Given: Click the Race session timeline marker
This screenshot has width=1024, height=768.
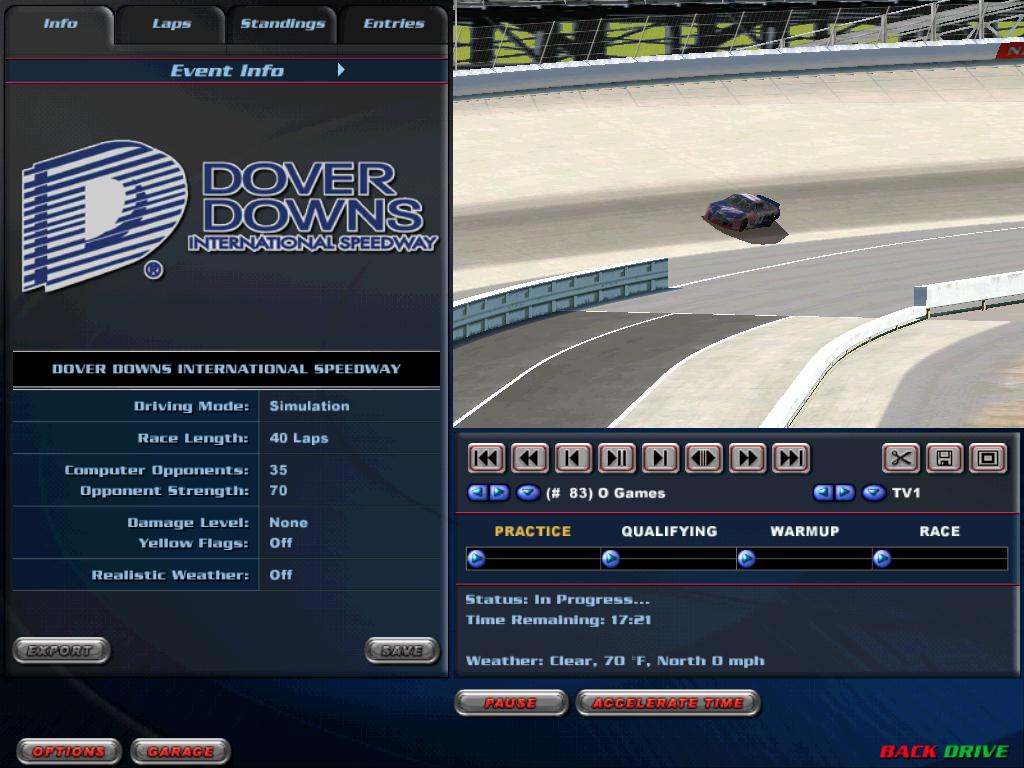Looking at the screenshot, I should point(882,559).
